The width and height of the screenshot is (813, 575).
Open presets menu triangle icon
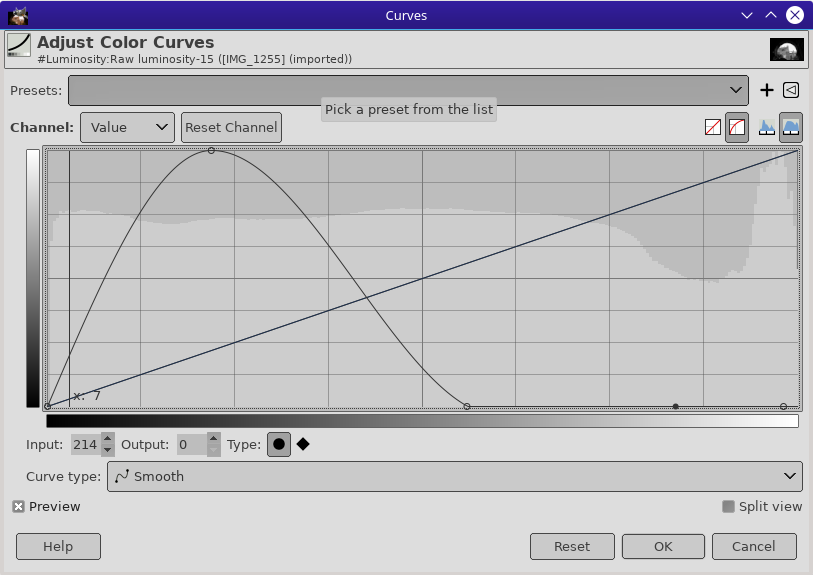click(791, 90)
